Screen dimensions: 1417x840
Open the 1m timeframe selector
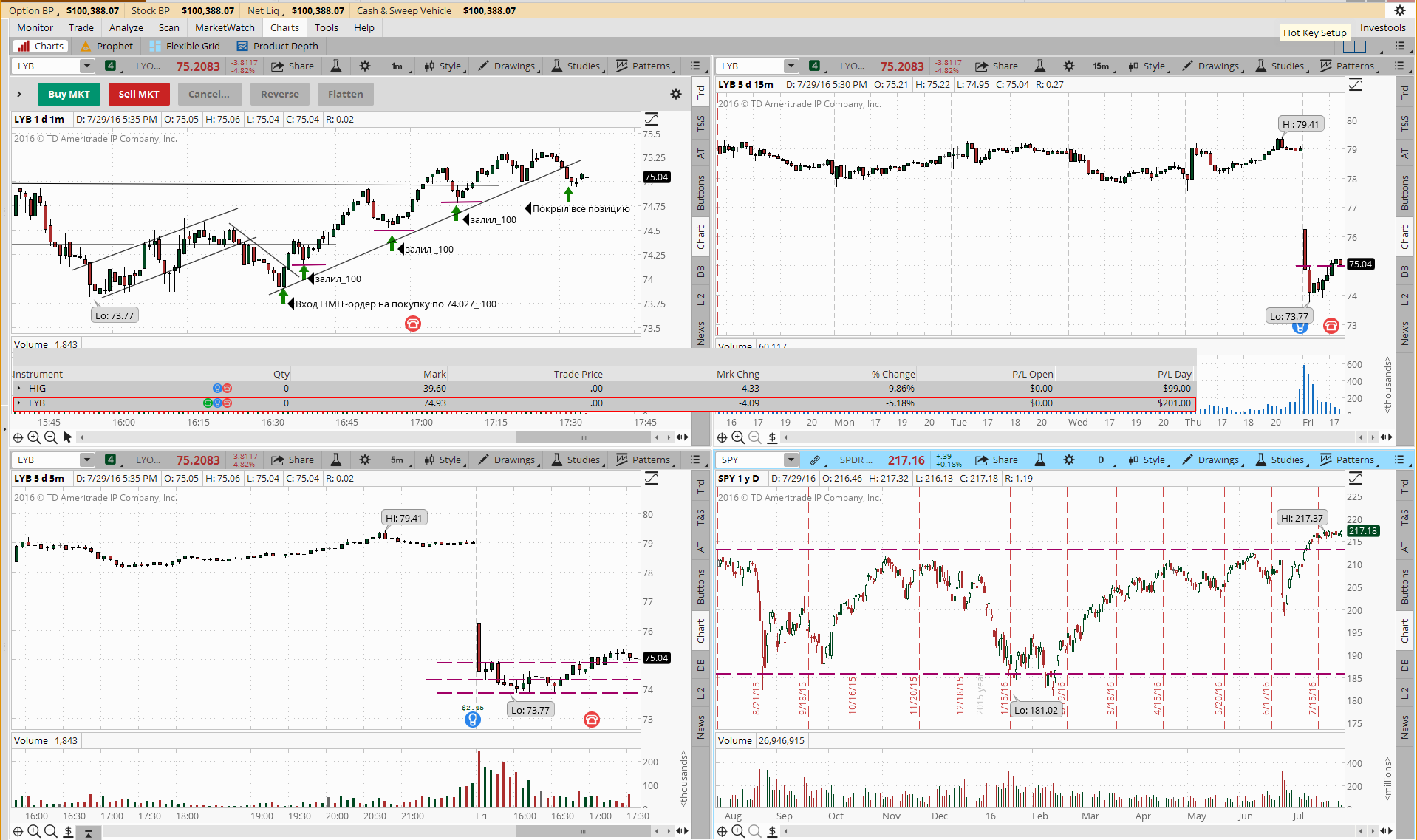click(x=397, y=66)
